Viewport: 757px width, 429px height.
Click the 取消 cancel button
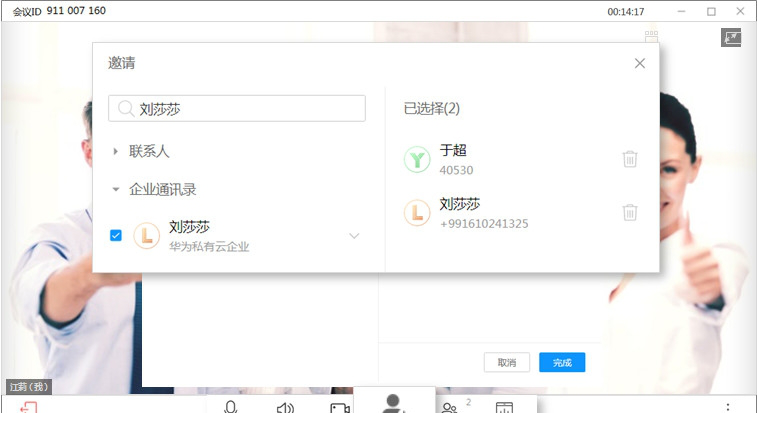click(x=507, y=362)
